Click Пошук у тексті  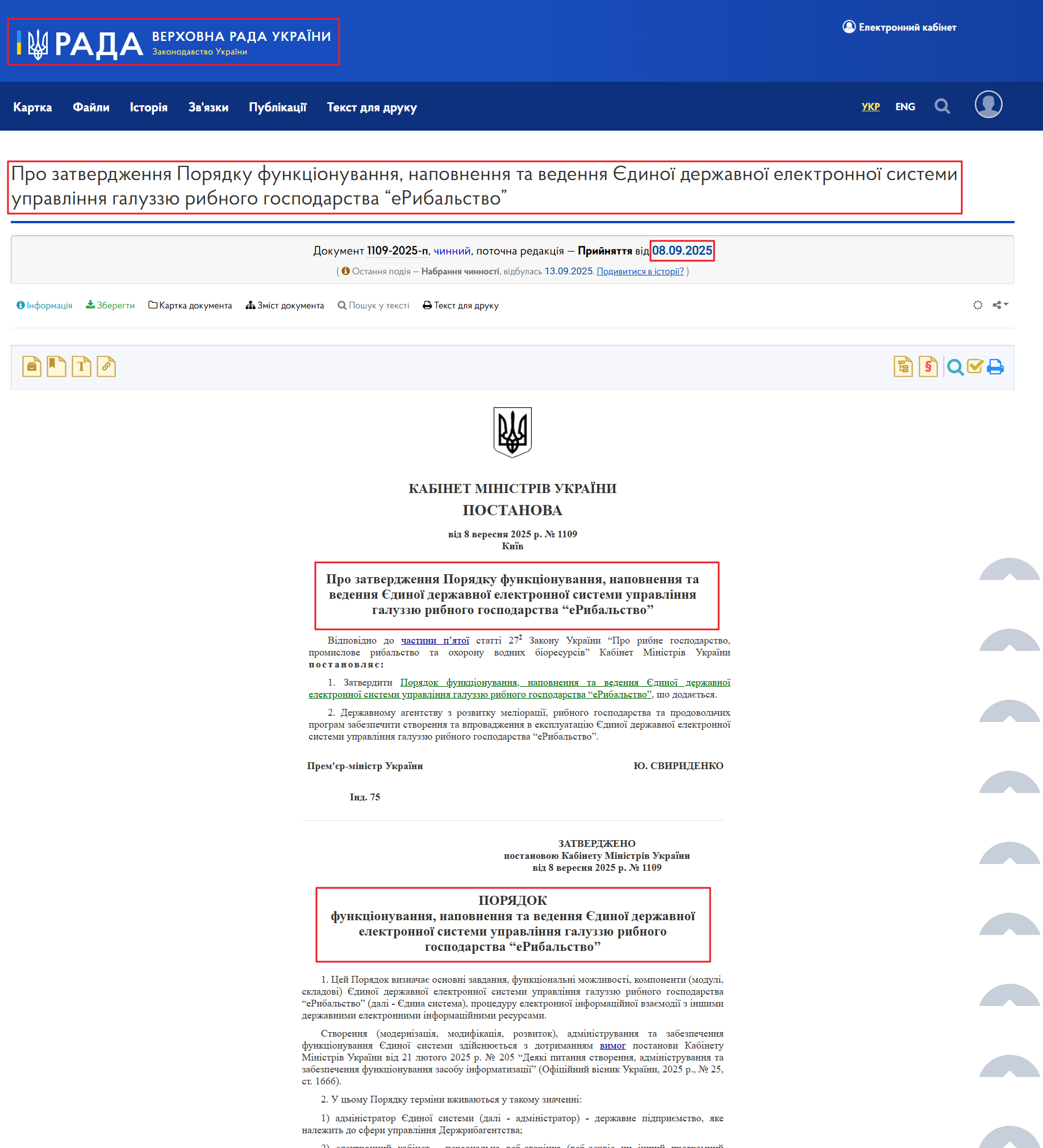click(374, 305)
